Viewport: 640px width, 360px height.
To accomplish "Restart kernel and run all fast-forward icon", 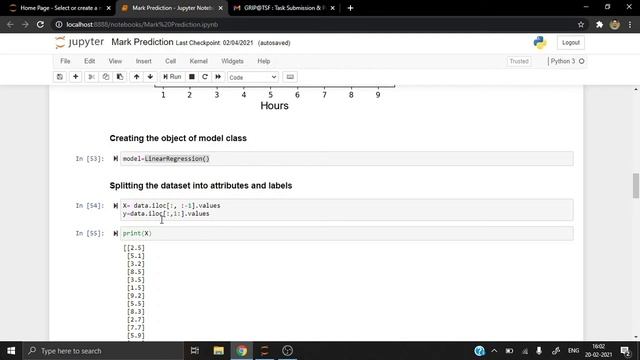I will pyautogui.click(x=218, y=77).
